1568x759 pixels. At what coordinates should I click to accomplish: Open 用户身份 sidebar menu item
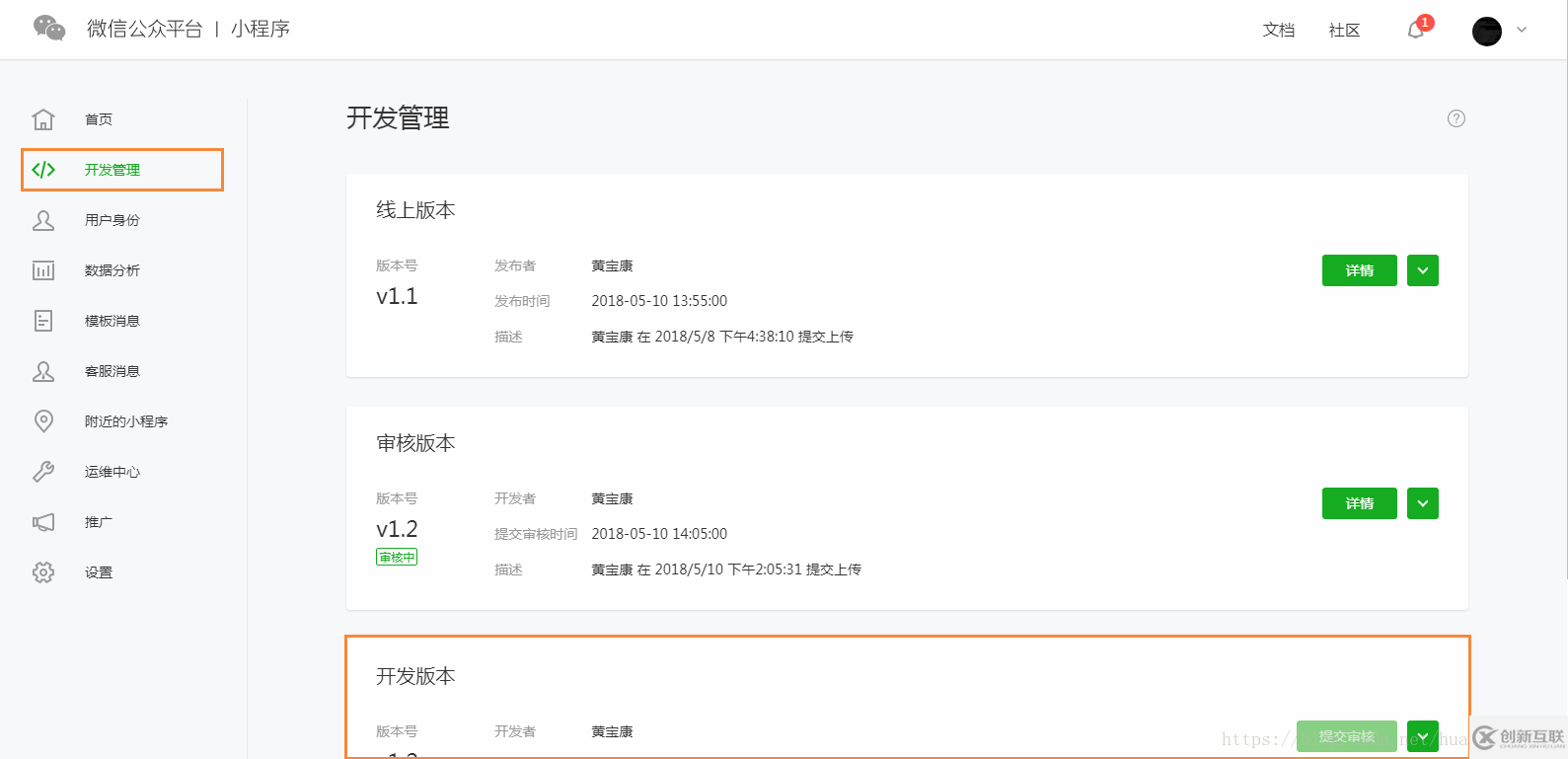point(112,220)
